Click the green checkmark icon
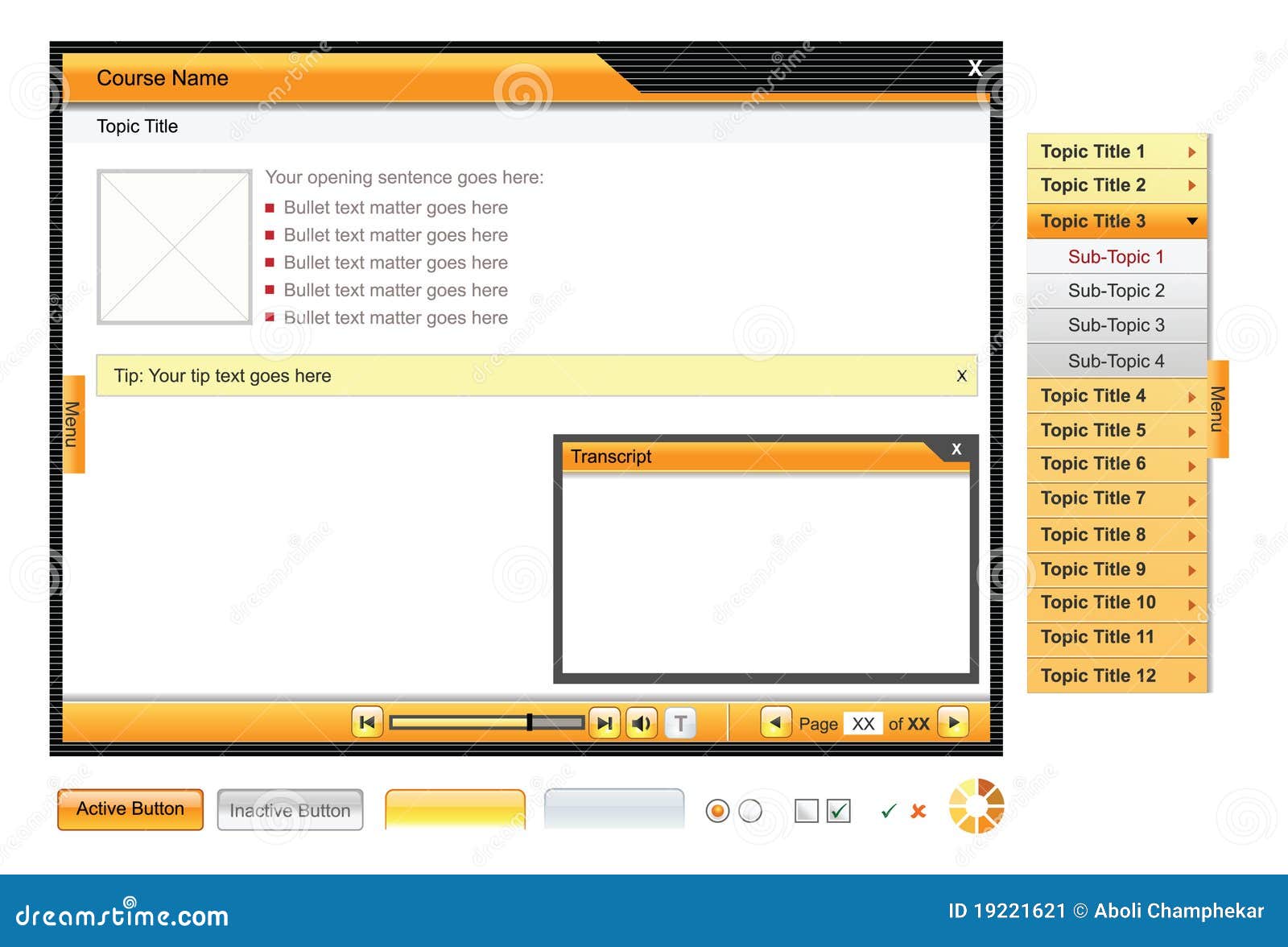This screenshot has height=947, width=1288. click(889, 813)
